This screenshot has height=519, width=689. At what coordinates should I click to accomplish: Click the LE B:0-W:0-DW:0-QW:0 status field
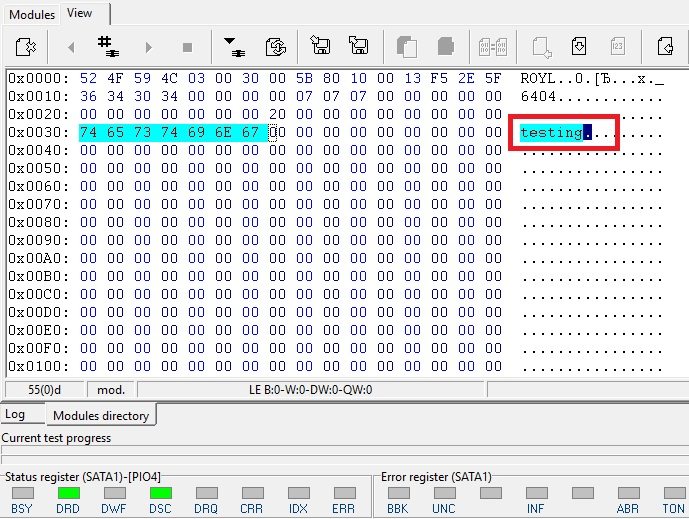[311, 390]
